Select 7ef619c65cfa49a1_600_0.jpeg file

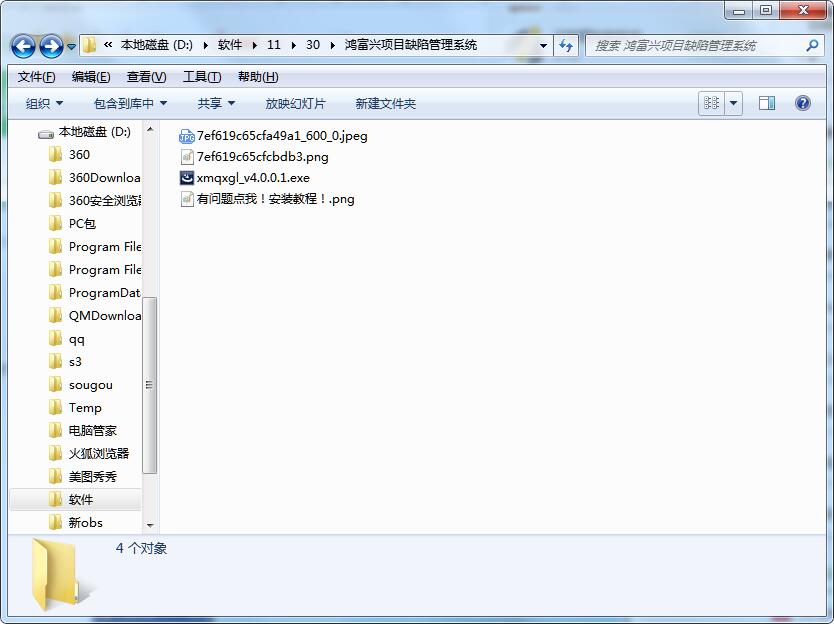282,136
